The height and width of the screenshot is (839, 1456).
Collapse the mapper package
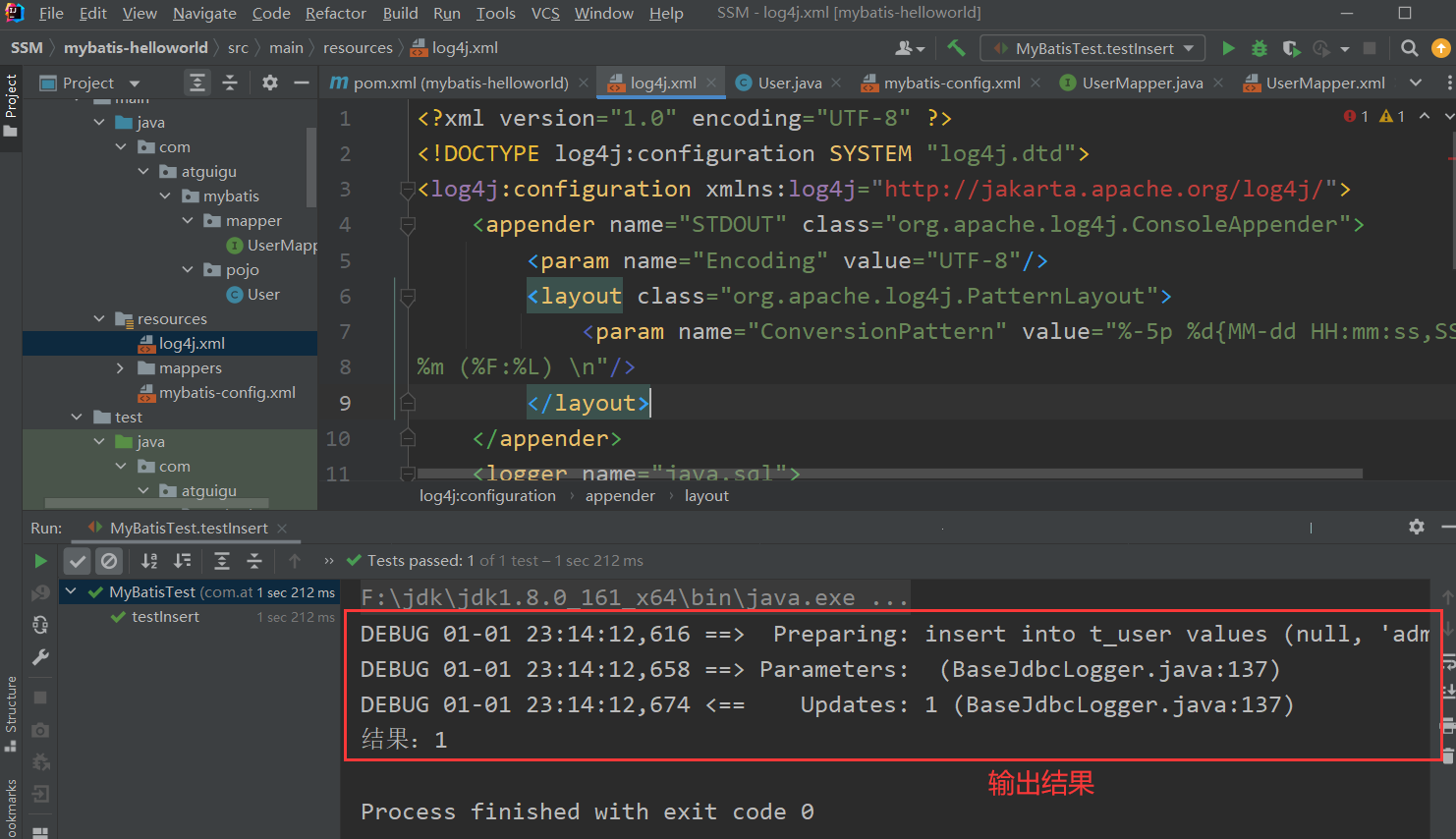188,220
